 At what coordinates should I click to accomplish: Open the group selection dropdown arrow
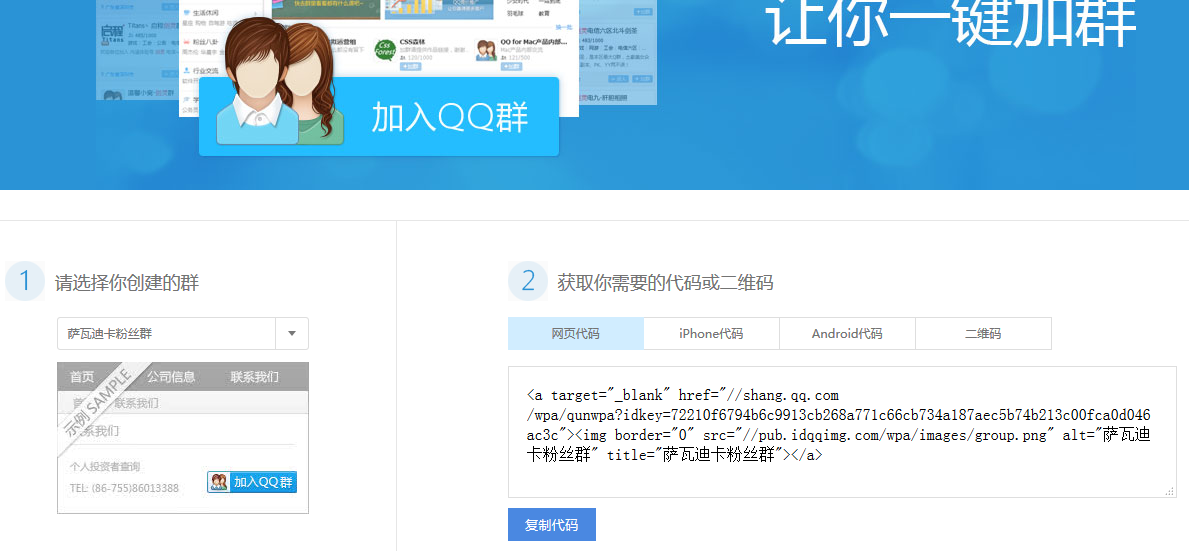tap(292, 333)
